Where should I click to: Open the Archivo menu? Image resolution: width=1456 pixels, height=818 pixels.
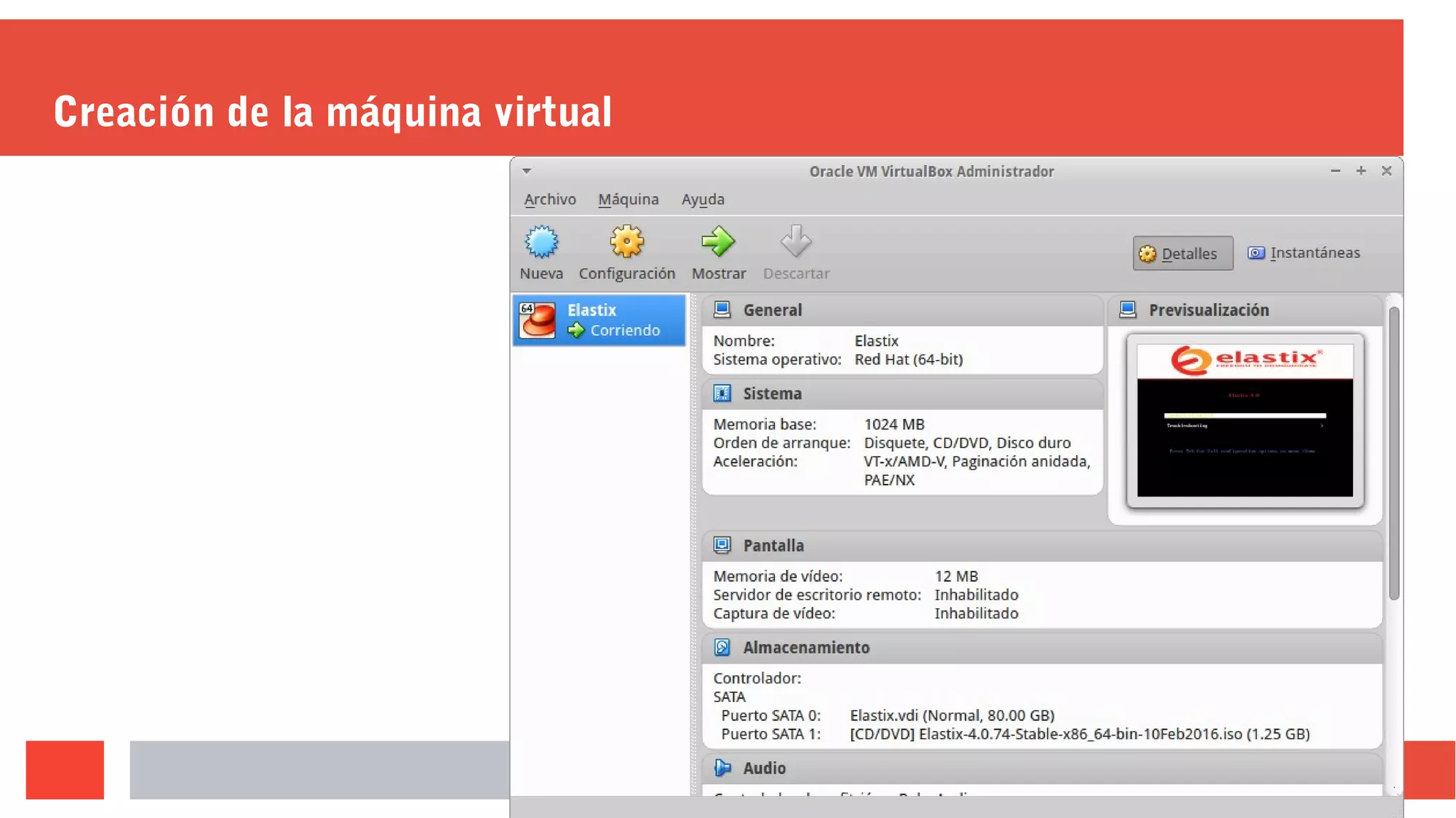point(550,200)
